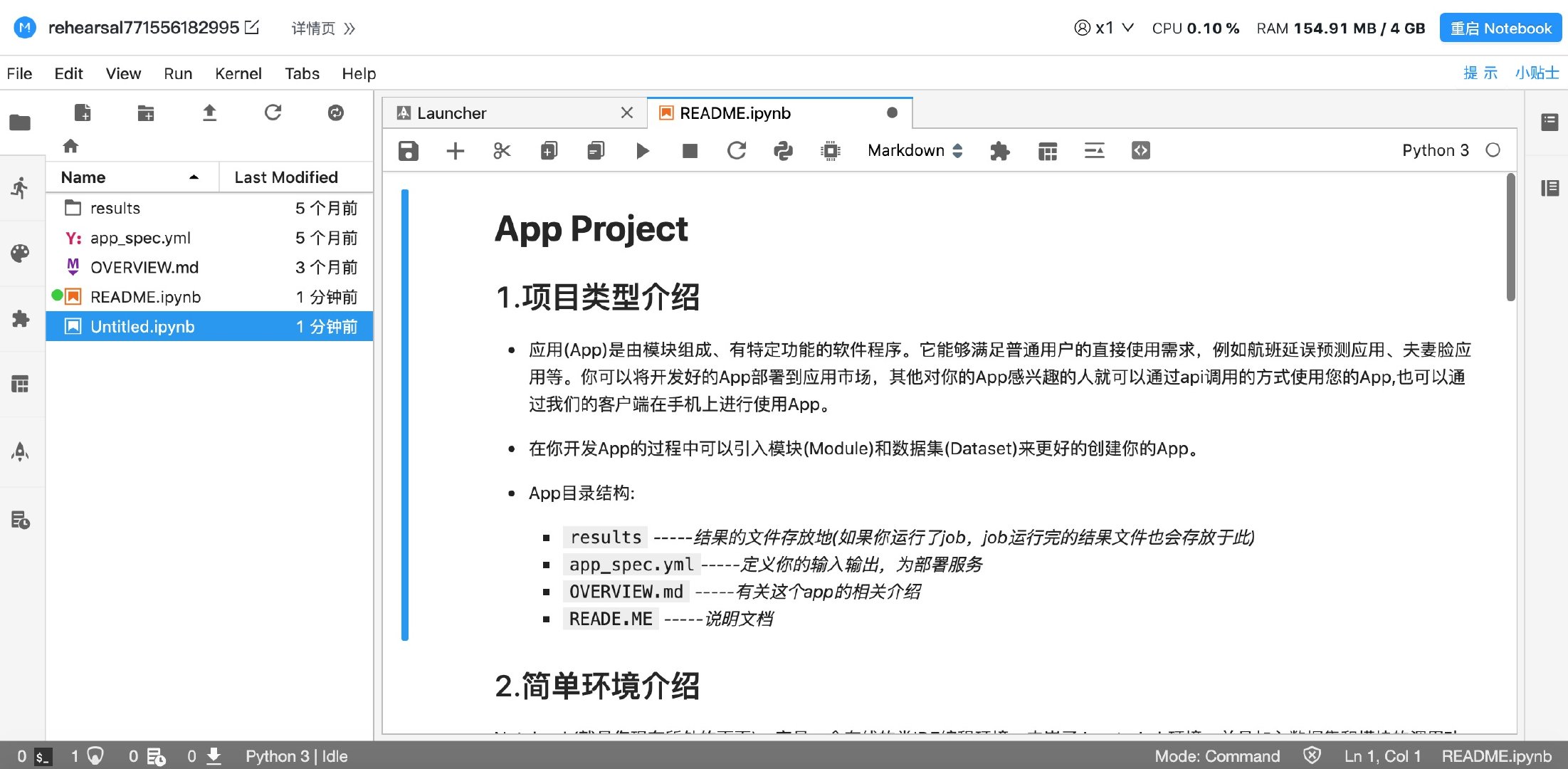Click the 重启 Notebook button
The height and width of the screenshot is (769, 1568).
point(1500,28)
